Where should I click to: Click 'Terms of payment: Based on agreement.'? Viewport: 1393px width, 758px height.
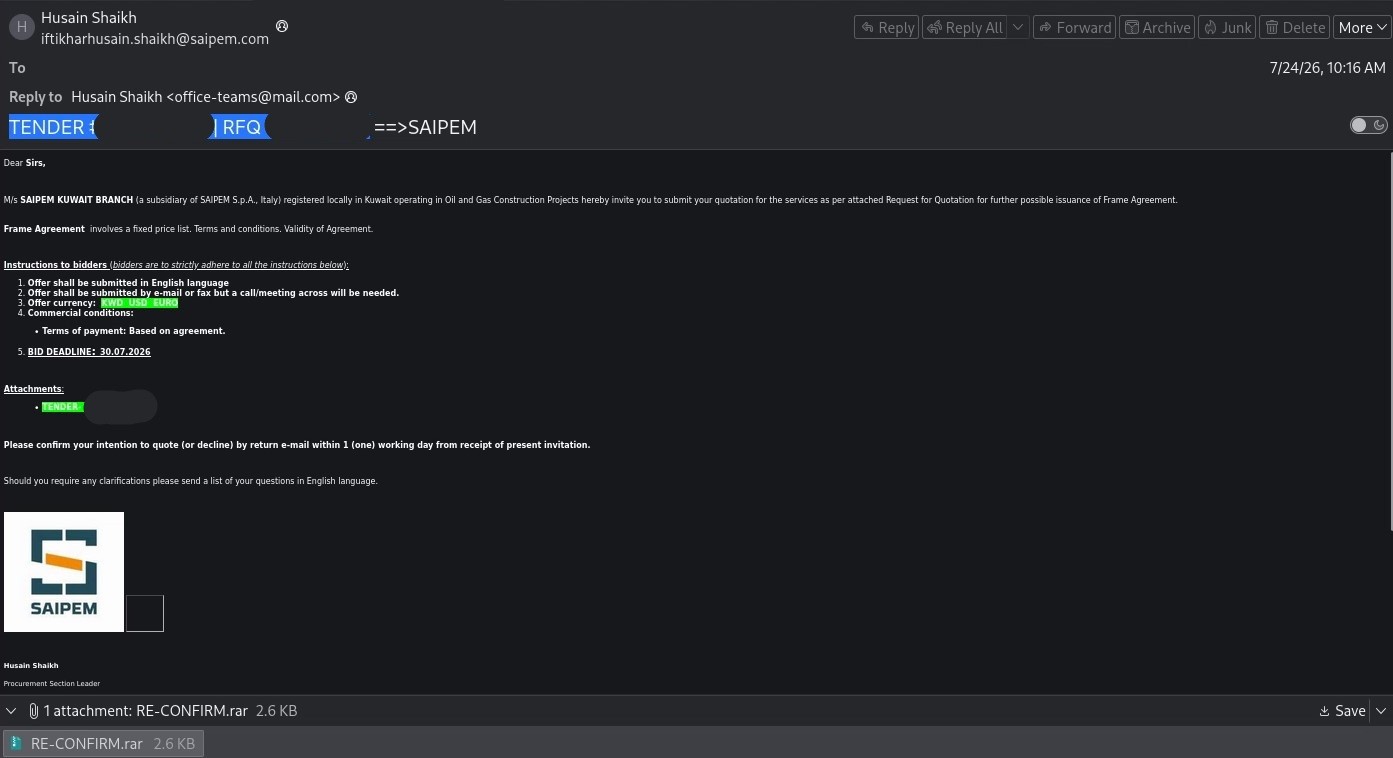pos(134,331)
